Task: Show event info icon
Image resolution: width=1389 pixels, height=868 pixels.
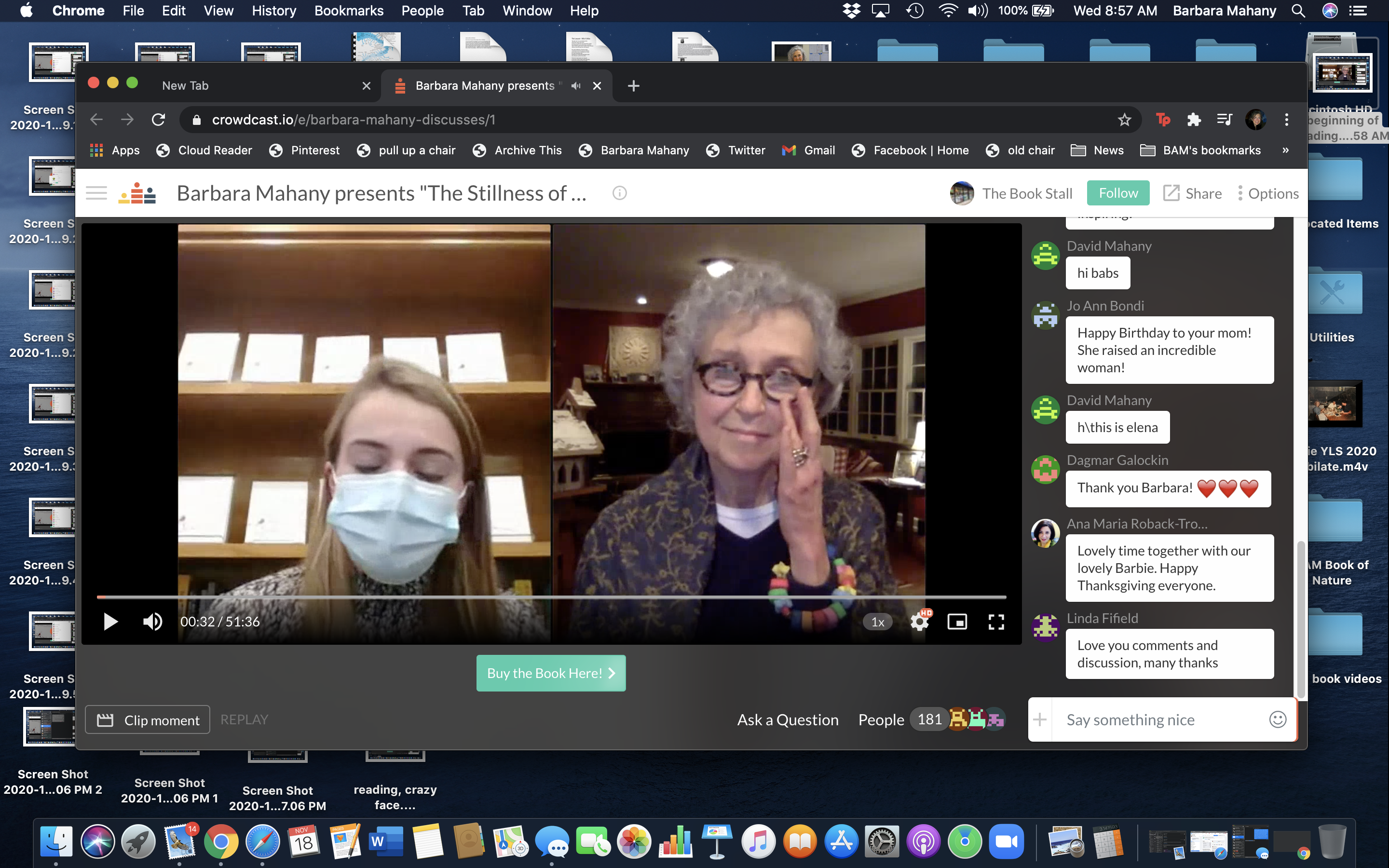Action: 619,193
